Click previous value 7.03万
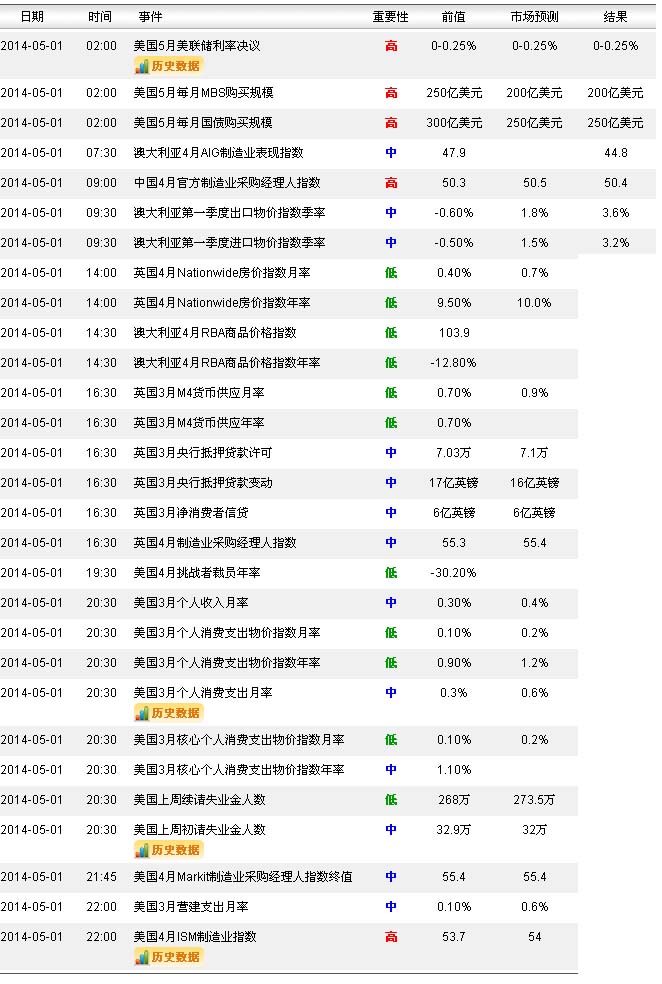 click(454, 452)
